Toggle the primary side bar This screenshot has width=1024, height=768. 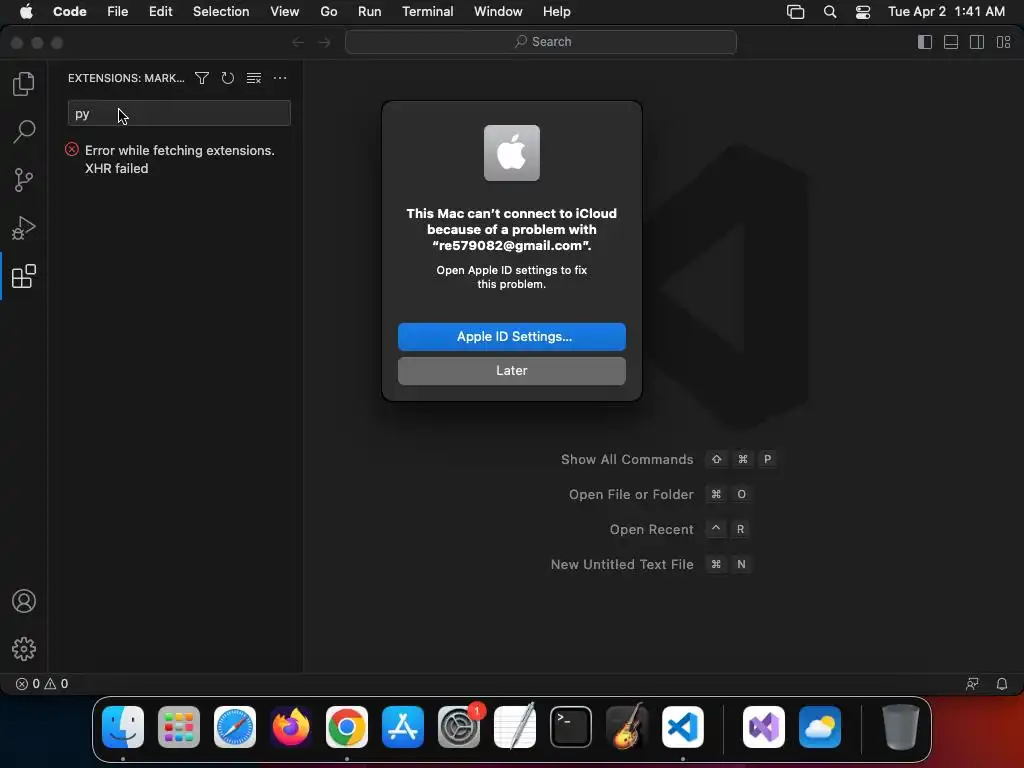click(925, 42)
